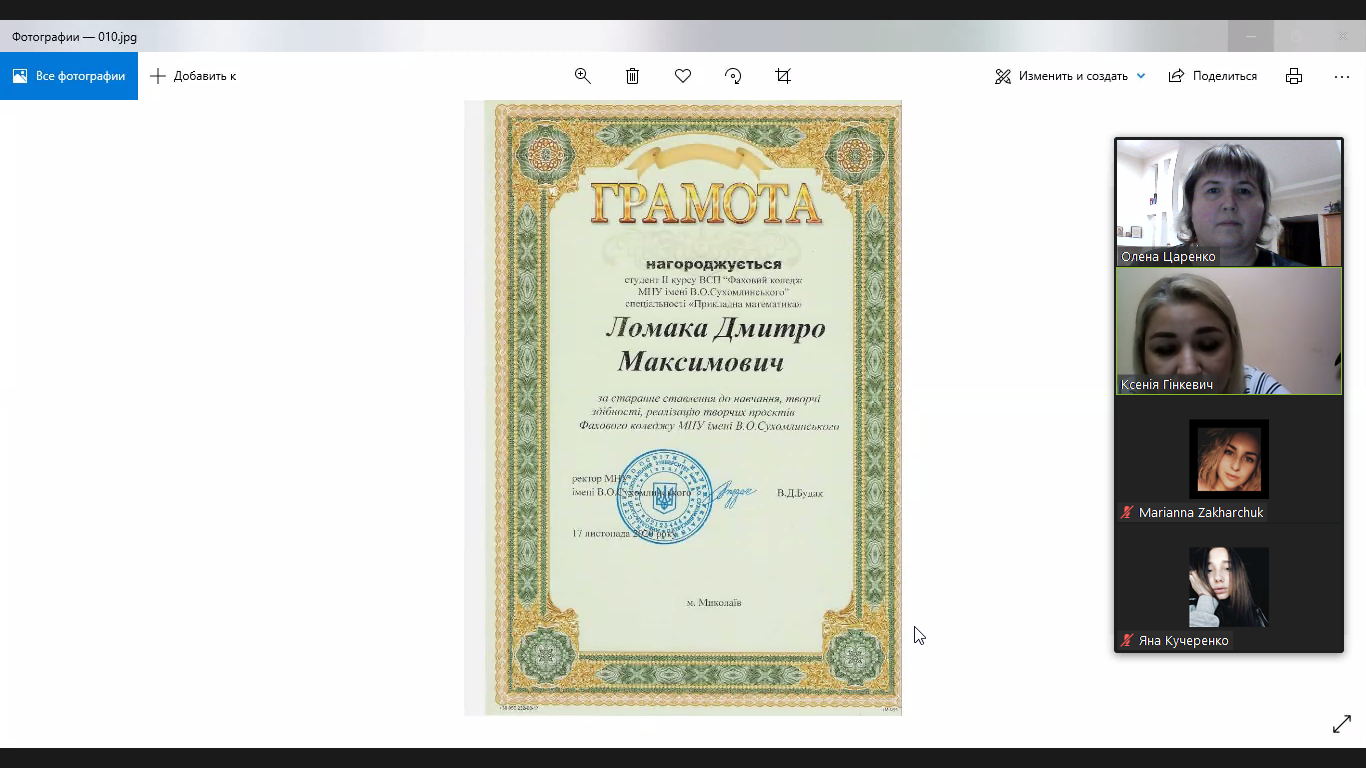Toggle the heart favorite icon
1366x768 pixels.
683,76
